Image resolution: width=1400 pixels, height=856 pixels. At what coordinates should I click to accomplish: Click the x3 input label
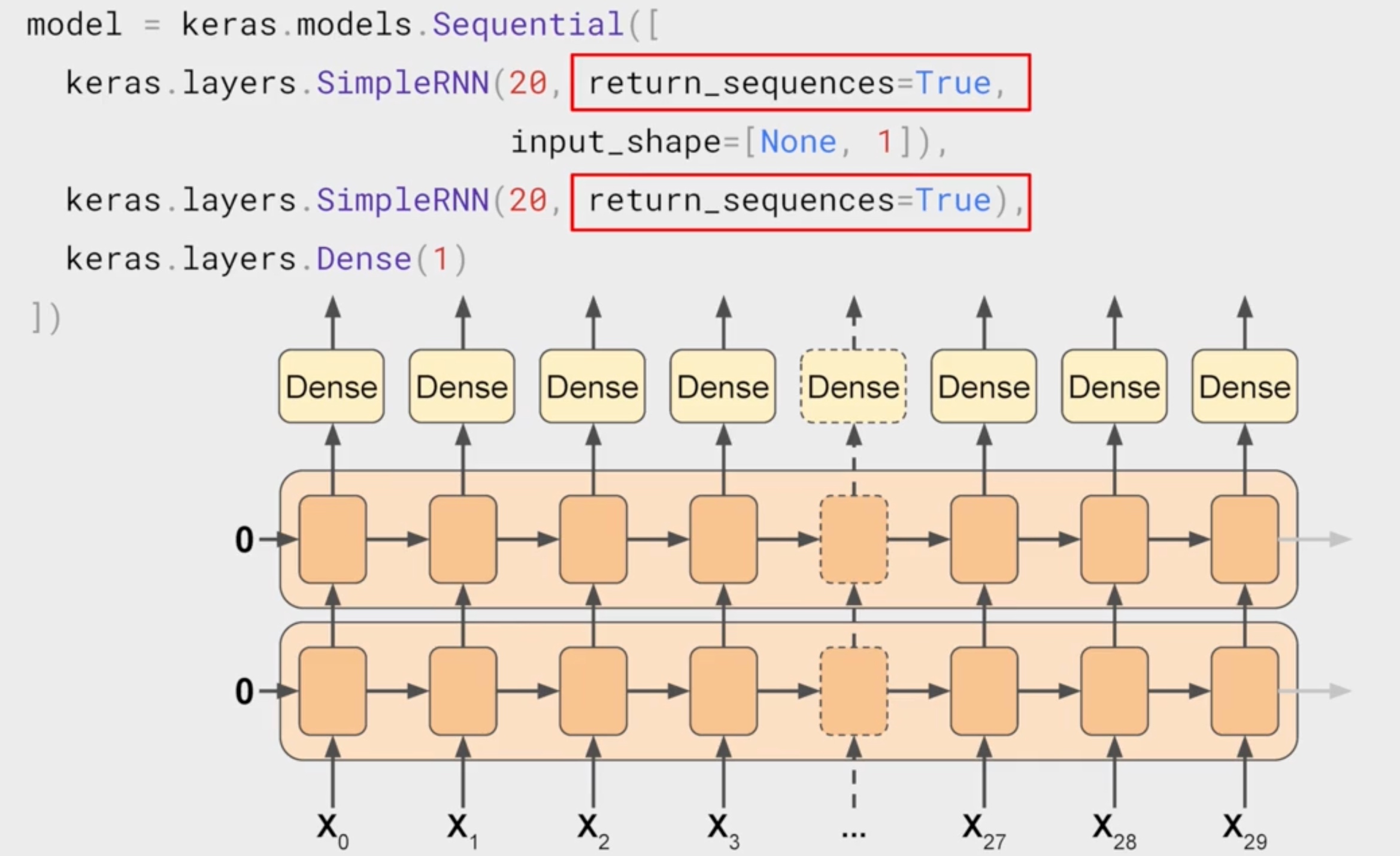[x=724, y=830]
